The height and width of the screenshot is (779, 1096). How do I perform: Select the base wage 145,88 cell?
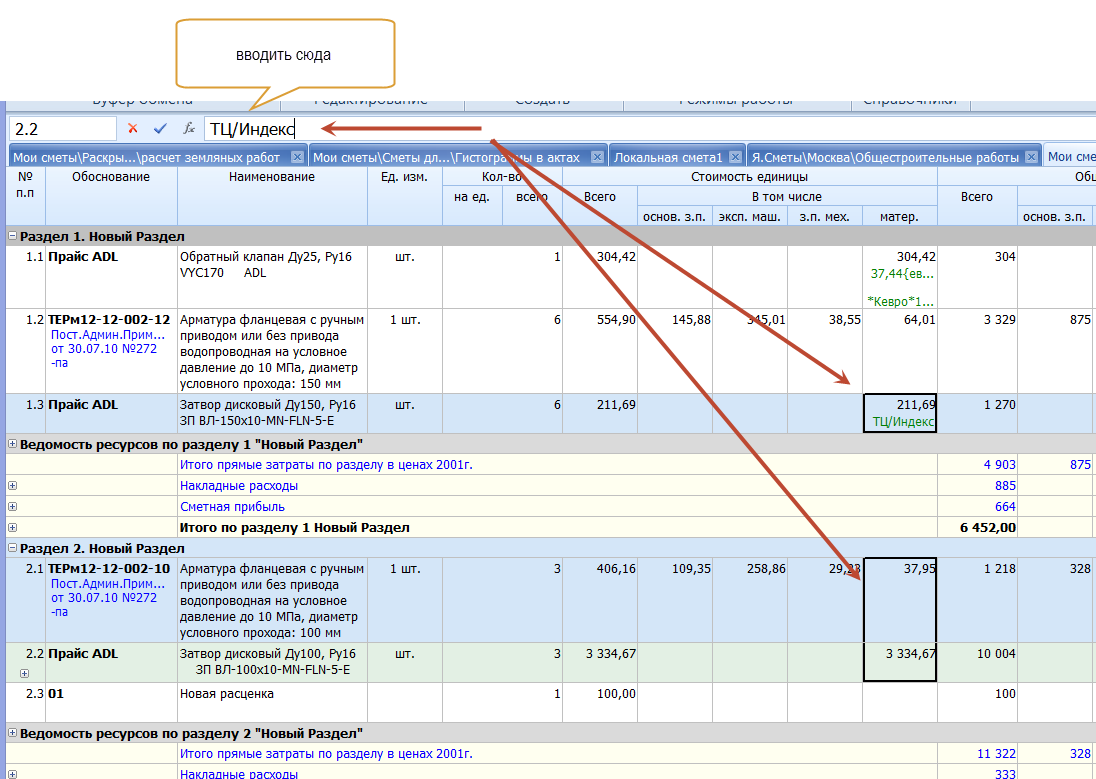point(675,351)
